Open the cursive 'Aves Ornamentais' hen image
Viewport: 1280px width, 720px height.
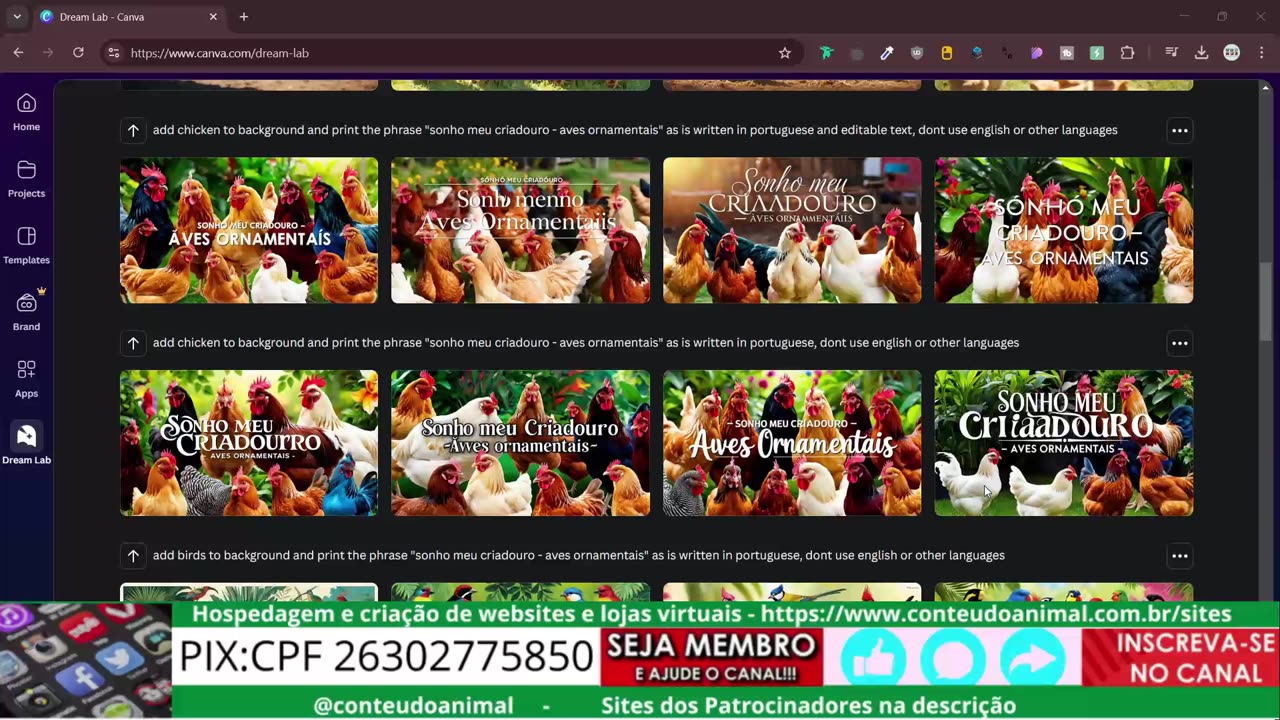point(792,443)
